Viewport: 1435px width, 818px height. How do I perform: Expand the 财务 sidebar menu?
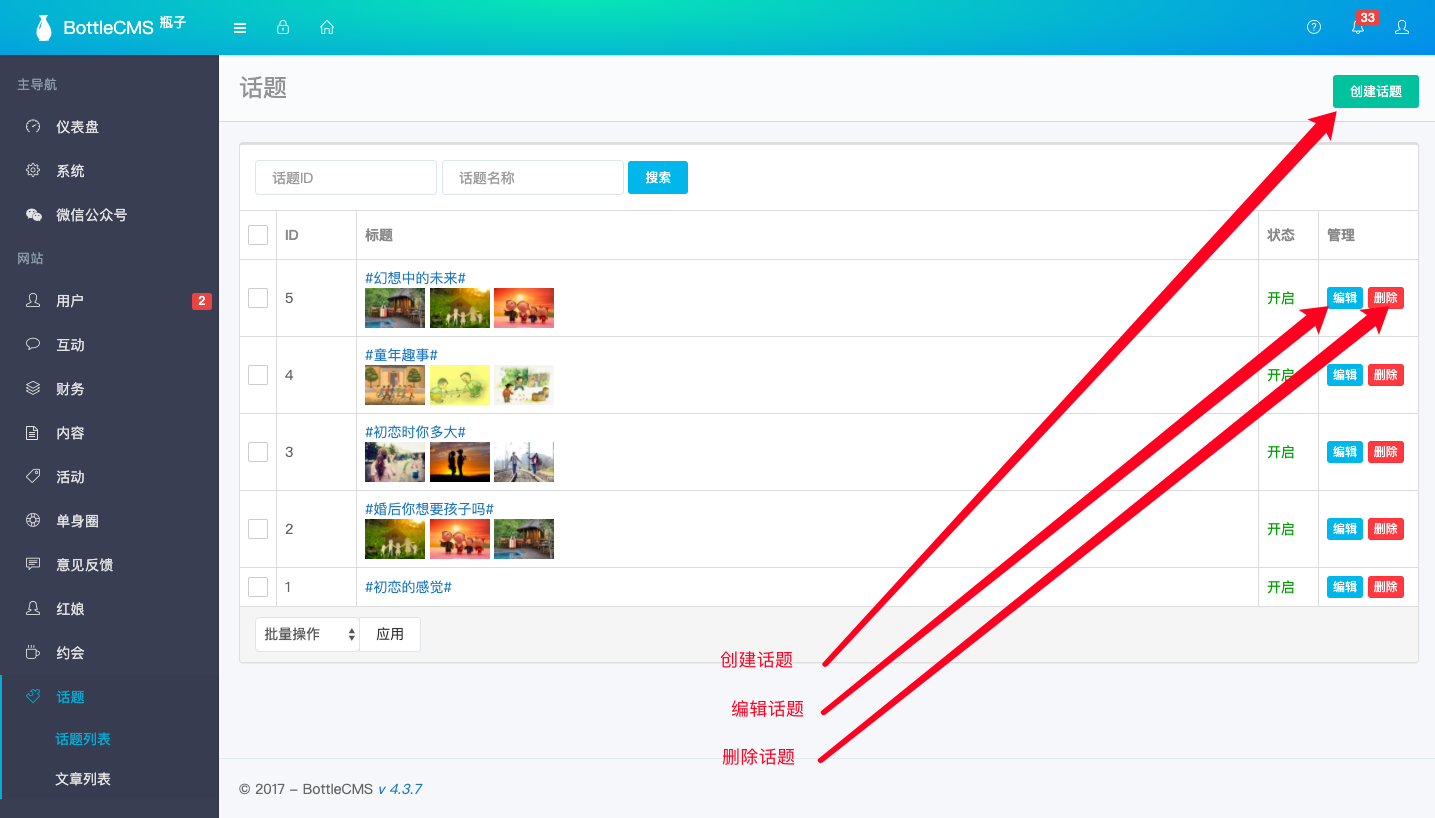(x=109, y=389)
